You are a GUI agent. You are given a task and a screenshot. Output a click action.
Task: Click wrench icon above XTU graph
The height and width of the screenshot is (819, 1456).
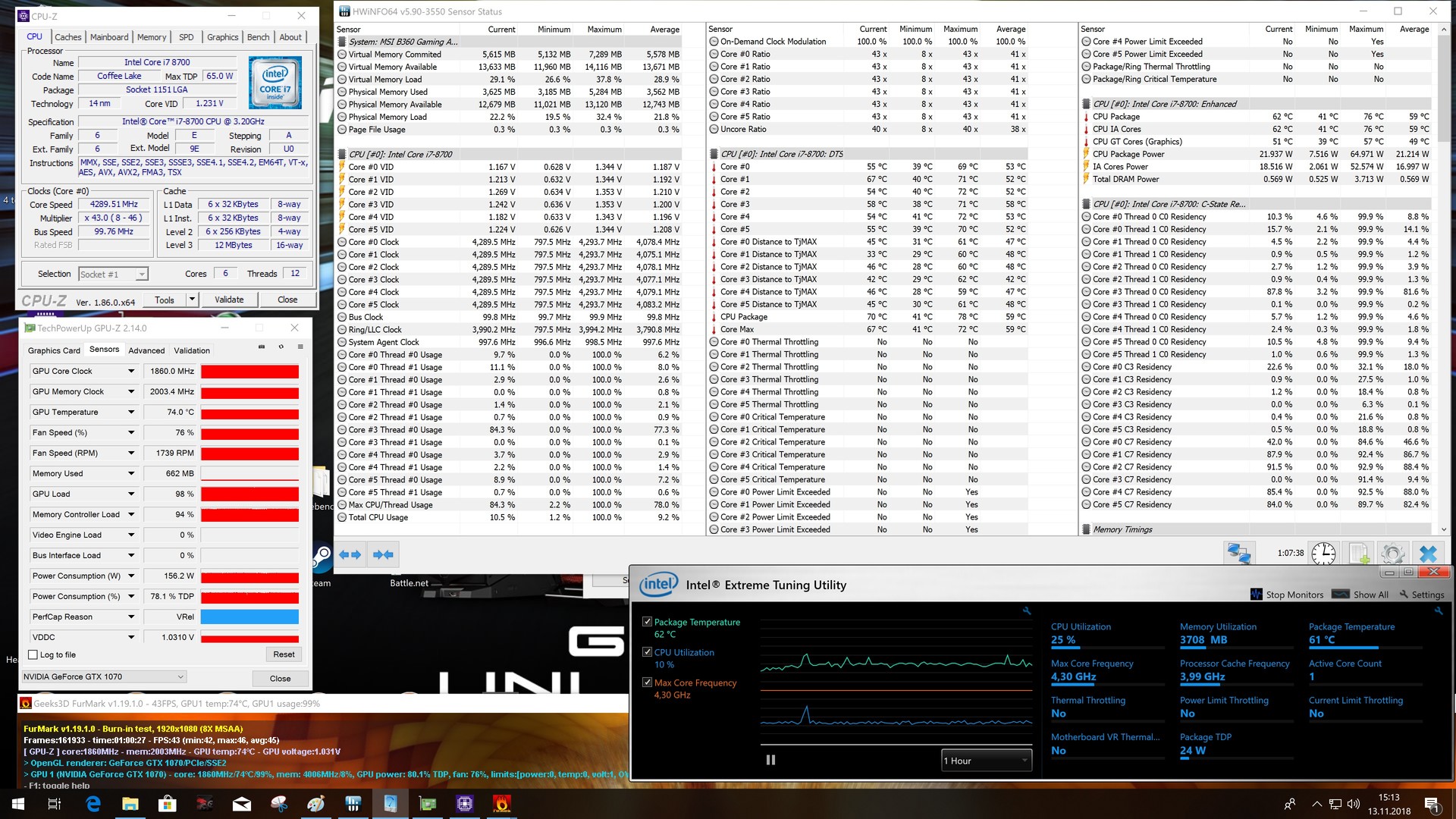point(1027,610)
